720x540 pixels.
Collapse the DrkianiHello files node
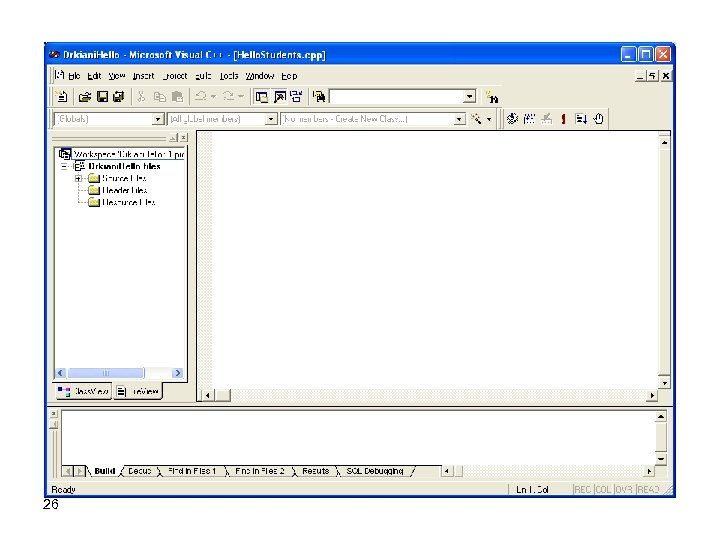coord(64,166)
